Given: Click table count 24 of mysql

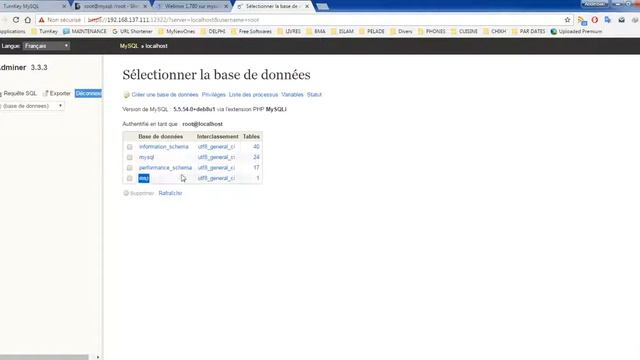Looking at the screenshot, I should pyautogui.click(x=256, y=157).
